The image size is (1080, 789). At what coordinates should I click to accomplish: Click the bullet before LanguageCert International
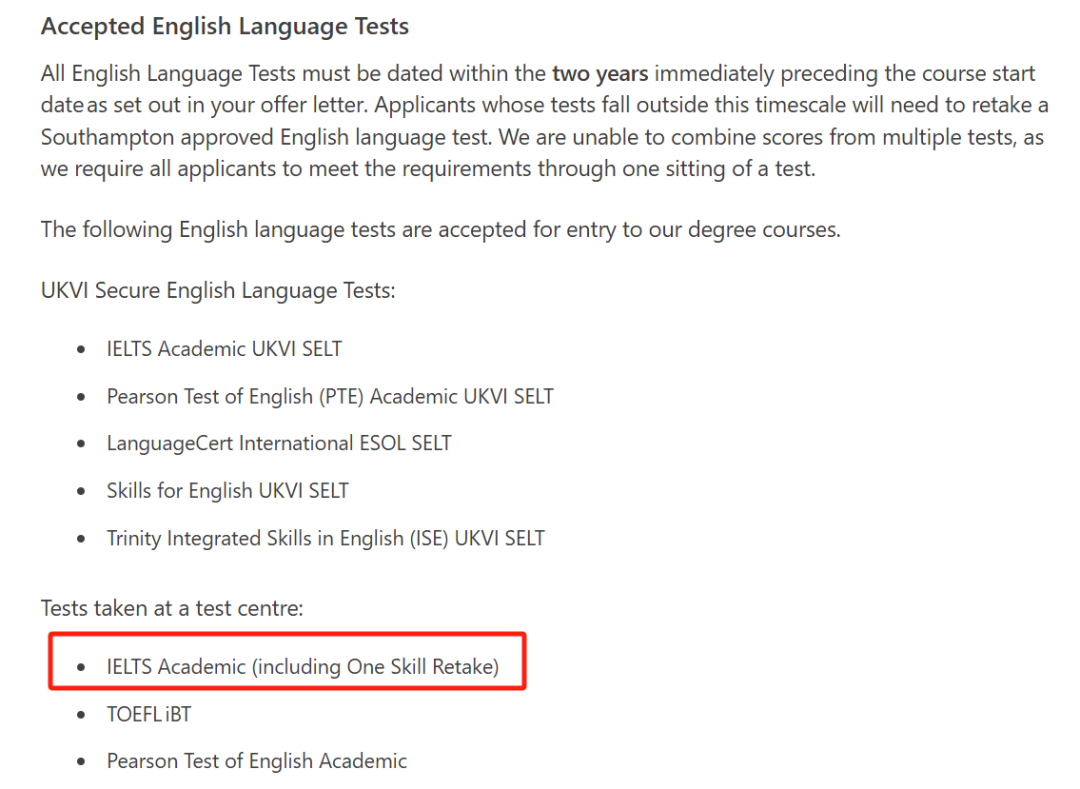tap(81, 444)
